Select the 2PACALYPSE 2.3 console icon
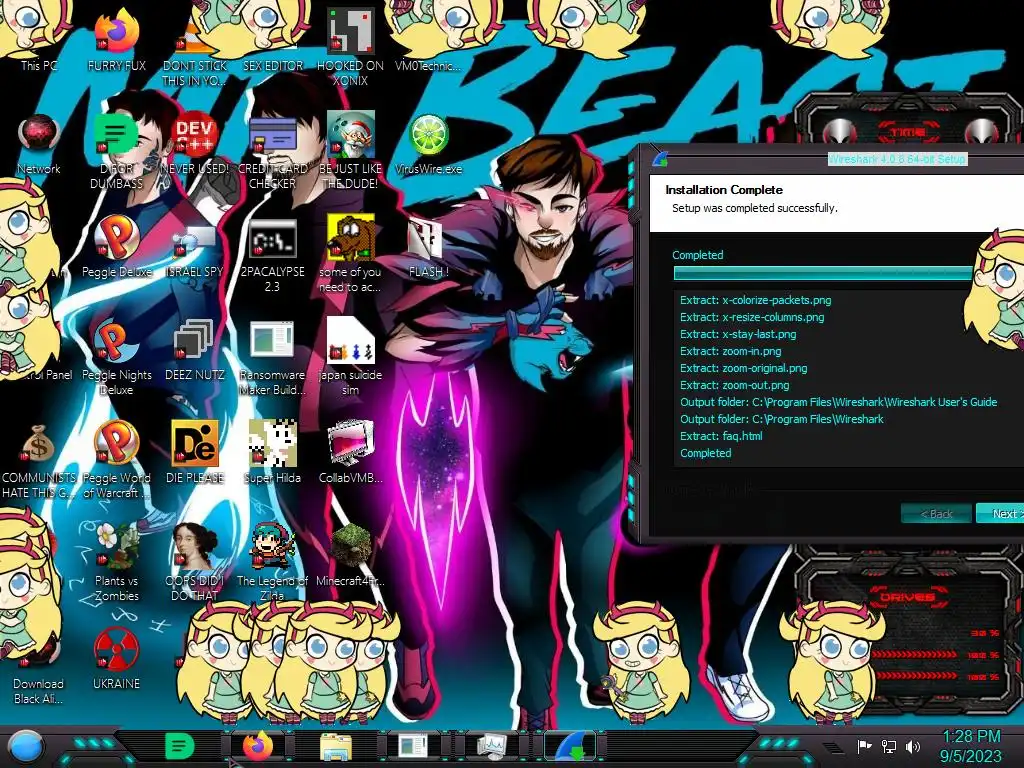The image size is (1024, 768). click(272, 255)
